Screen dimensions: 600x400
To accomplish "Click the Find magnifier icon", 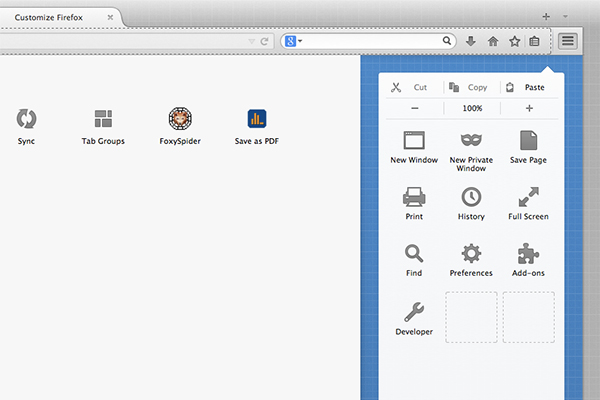I will [414, 253].
